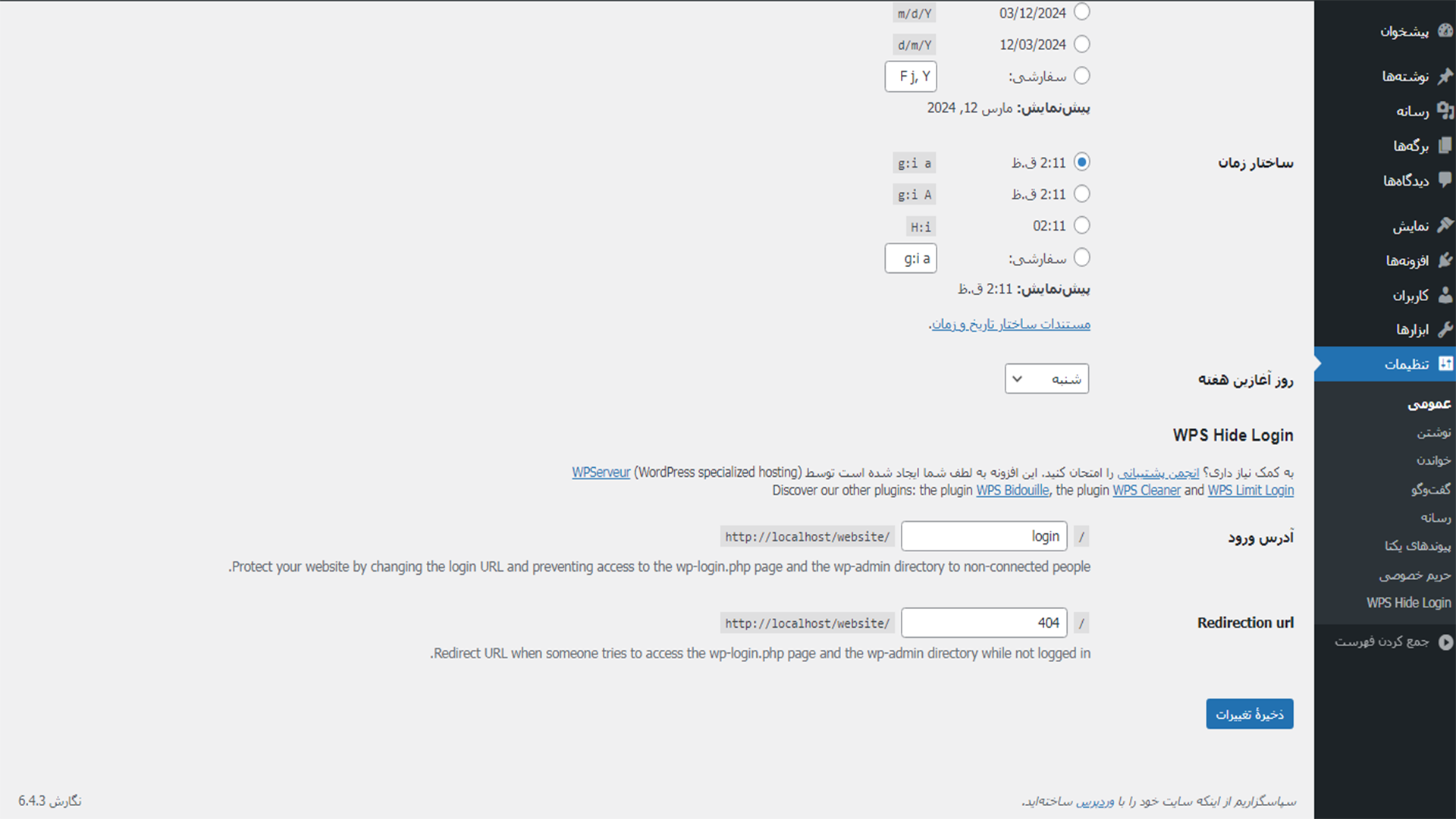
Task: Click the کاربران (Users) icon
Action: [x=1444, y=295]
